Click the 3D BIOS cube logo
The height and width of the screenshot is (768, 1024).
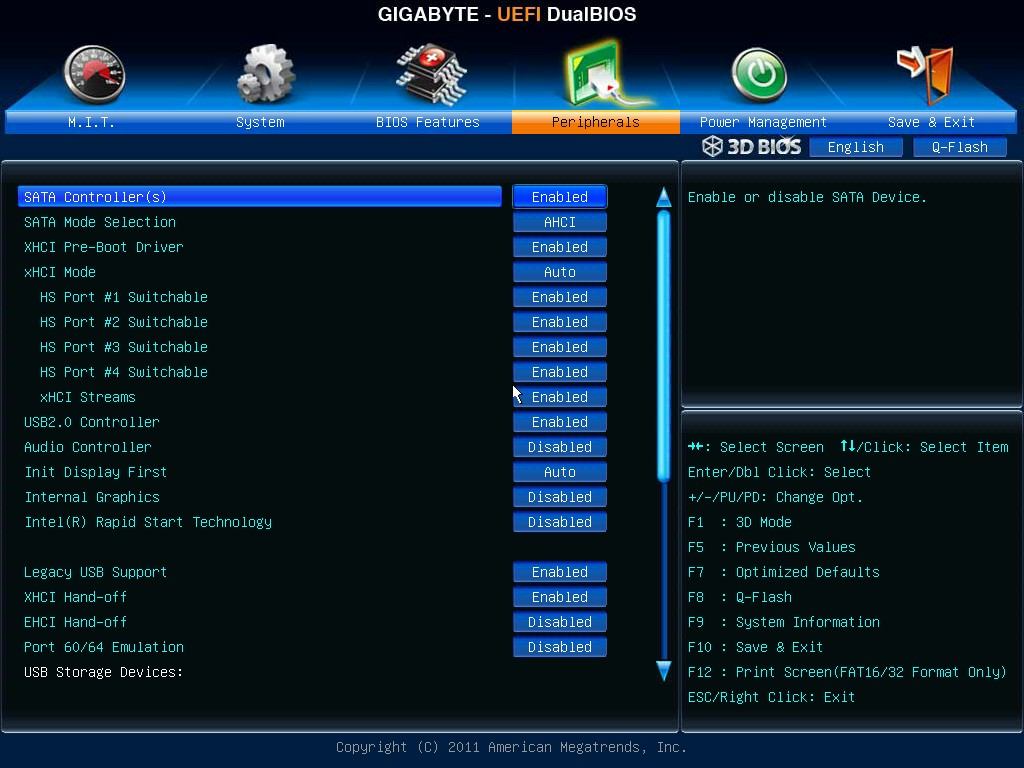[x=712, y=146]
